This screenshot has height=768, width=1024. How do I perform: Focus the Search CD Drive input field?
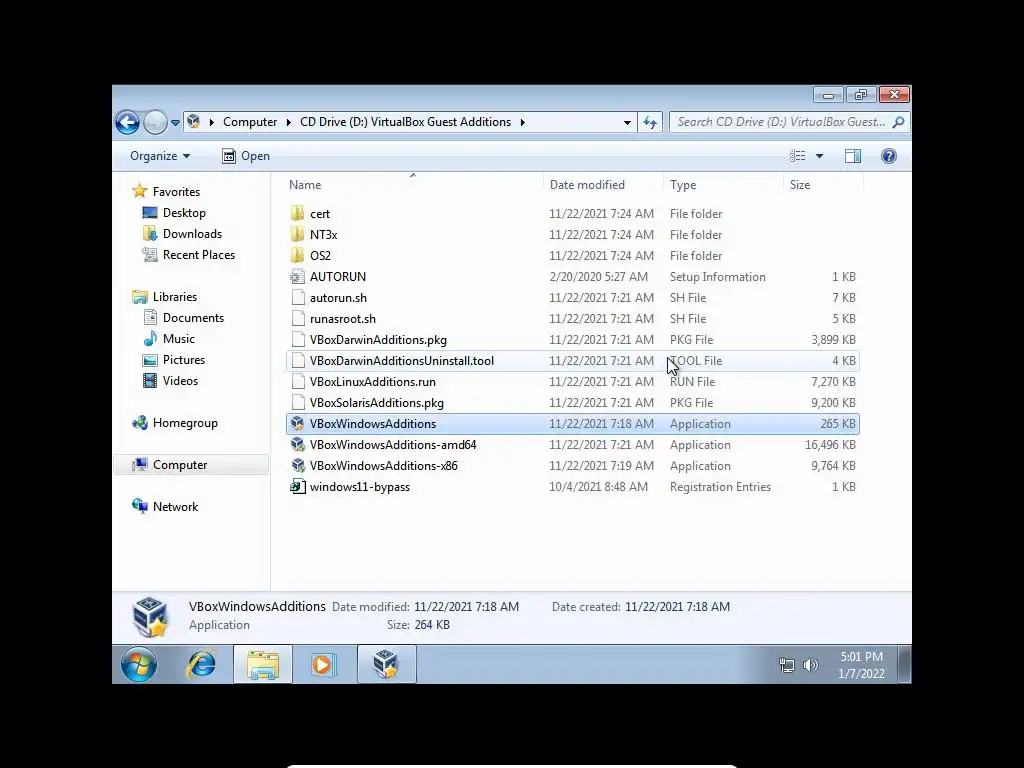[x=781, y=122]
